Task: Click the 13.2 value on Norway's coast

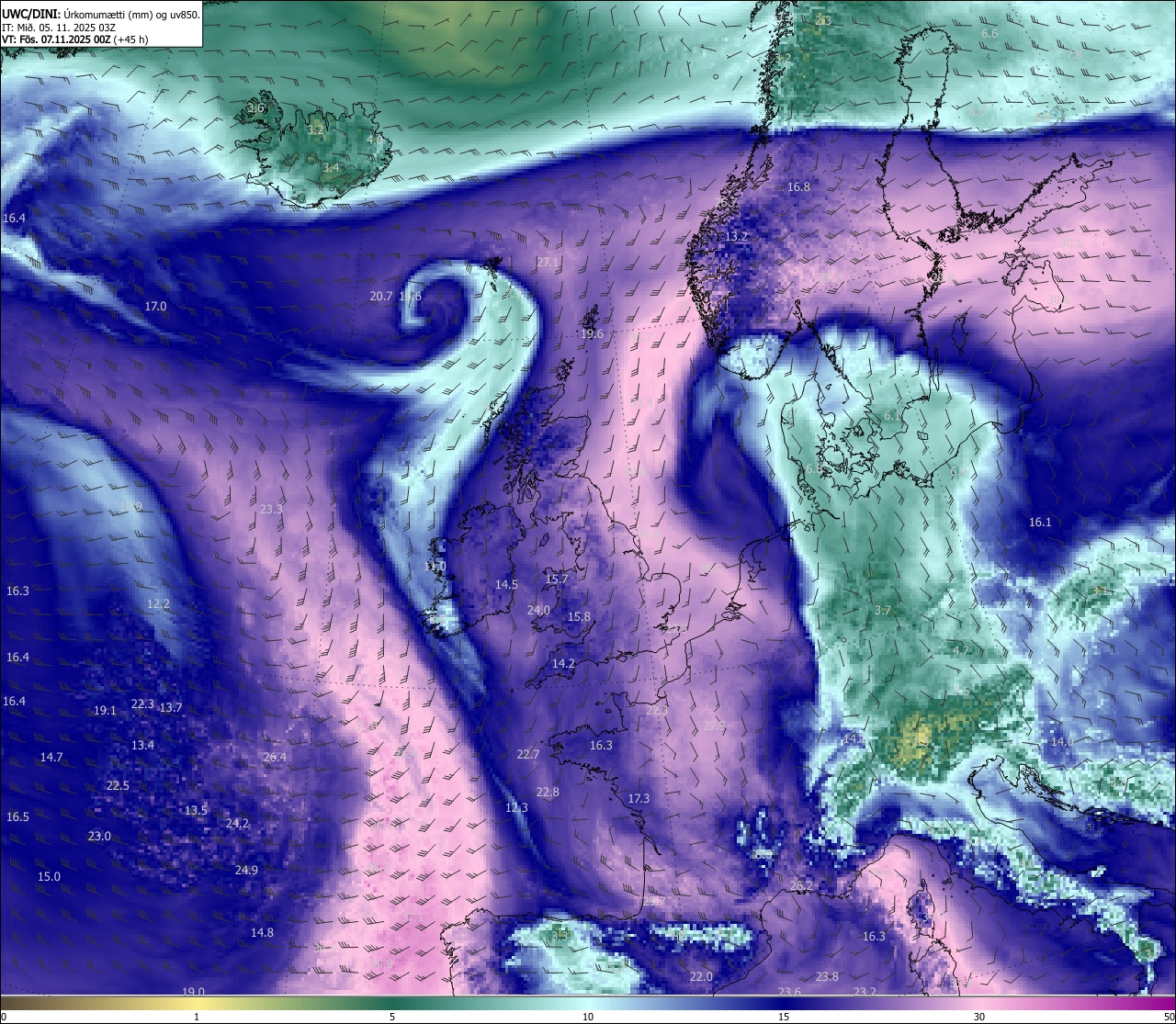Action: (736, 237)
